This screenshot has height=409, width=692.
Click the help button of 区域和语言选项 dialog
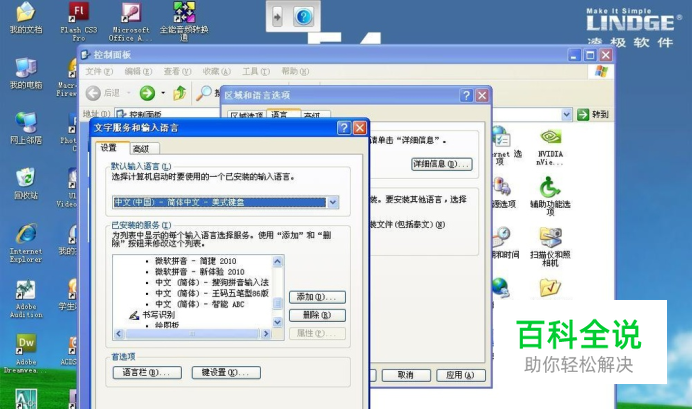pyautogui.click(x=466, y=95)
